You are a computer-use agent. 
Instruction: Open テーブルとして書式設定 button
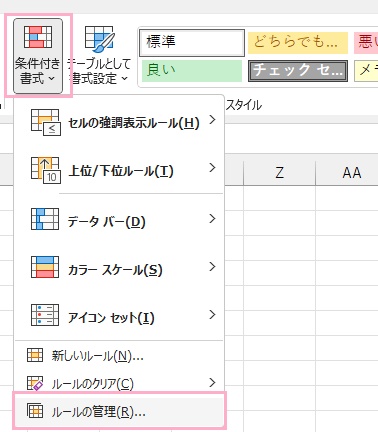[x=99, y=56]
